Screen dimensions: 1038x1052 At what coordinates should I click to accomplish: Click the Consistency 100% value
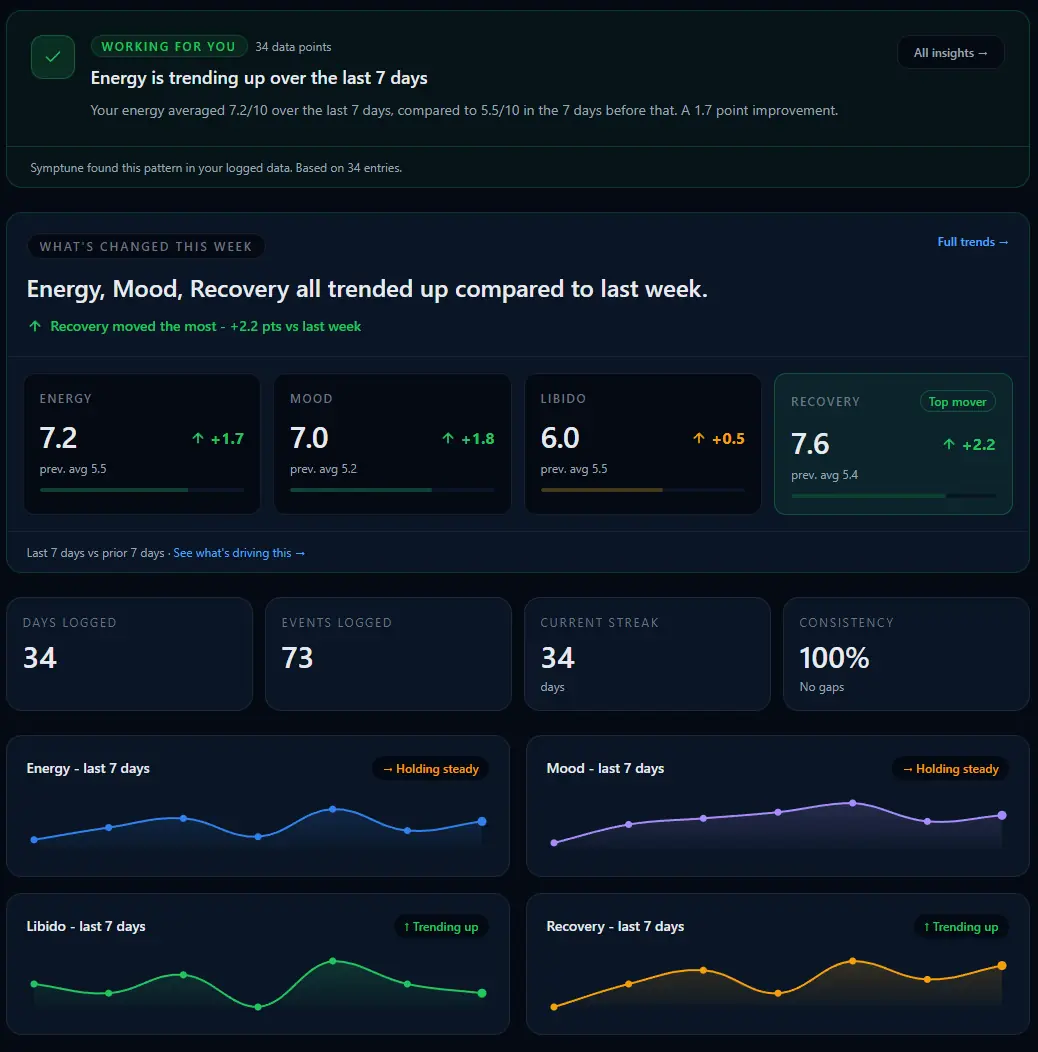[834, 658]
